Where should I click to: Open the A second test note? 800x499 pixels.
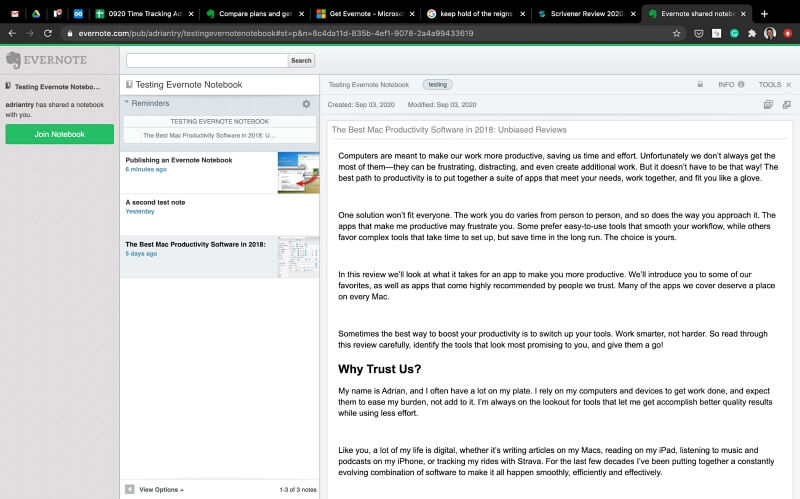pos(220,215)
